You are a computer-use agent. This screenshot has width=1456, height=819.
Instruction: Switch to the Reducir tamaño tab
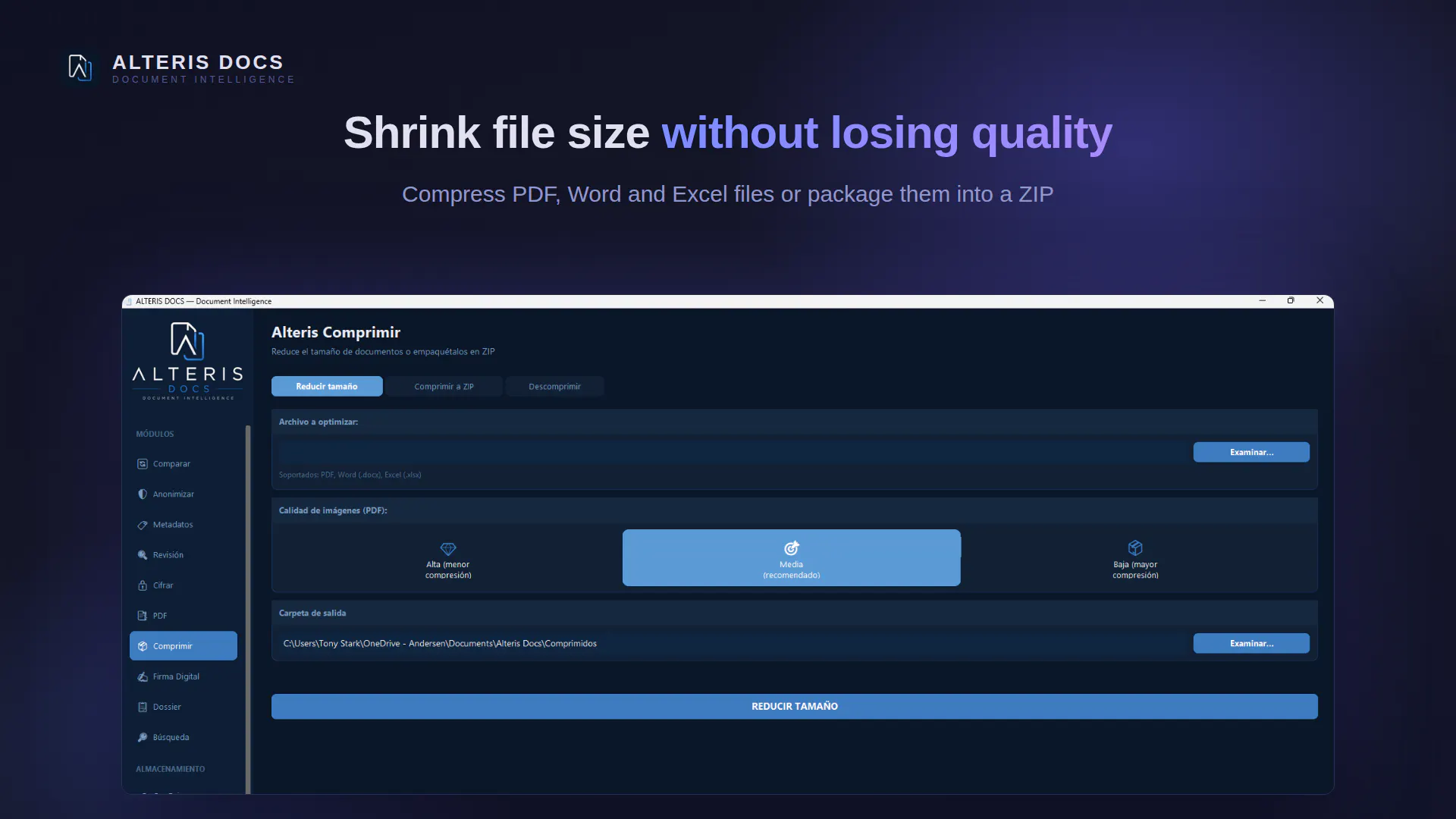tap(327, 387)
